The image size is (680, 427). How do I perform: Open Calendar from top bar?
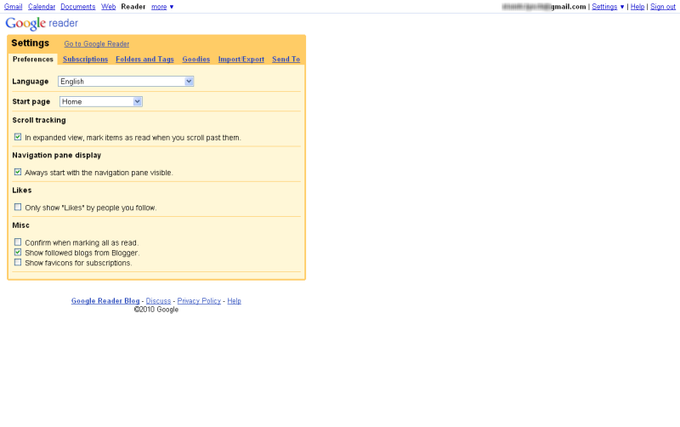(42, 7)
